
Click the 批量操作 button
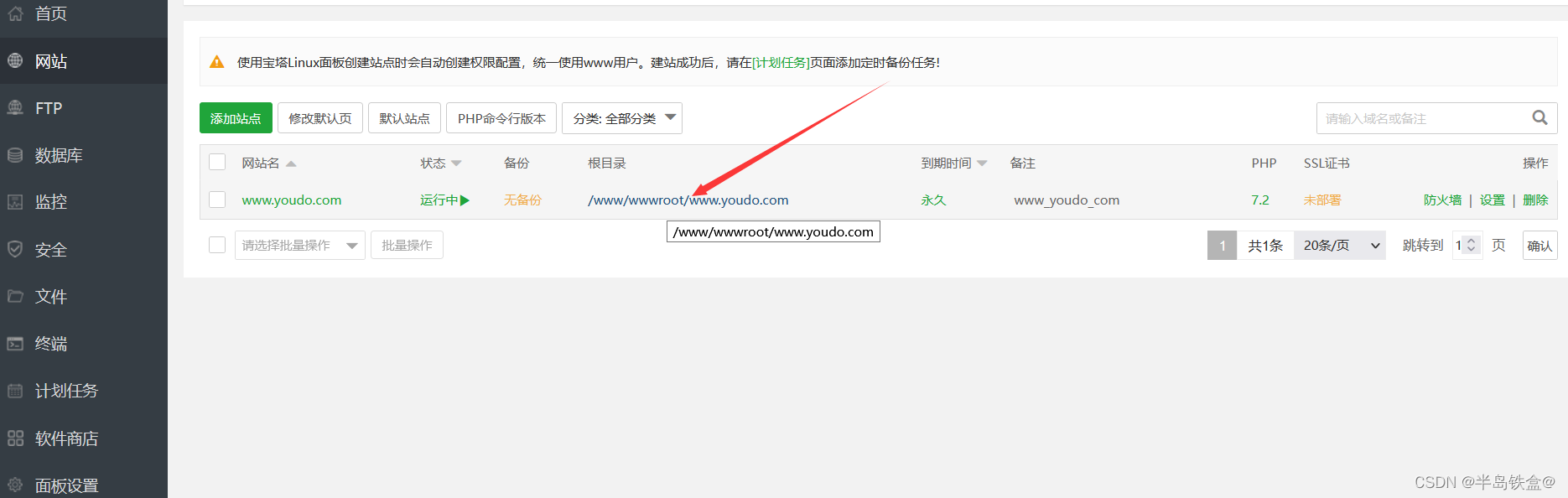[407, 245]
